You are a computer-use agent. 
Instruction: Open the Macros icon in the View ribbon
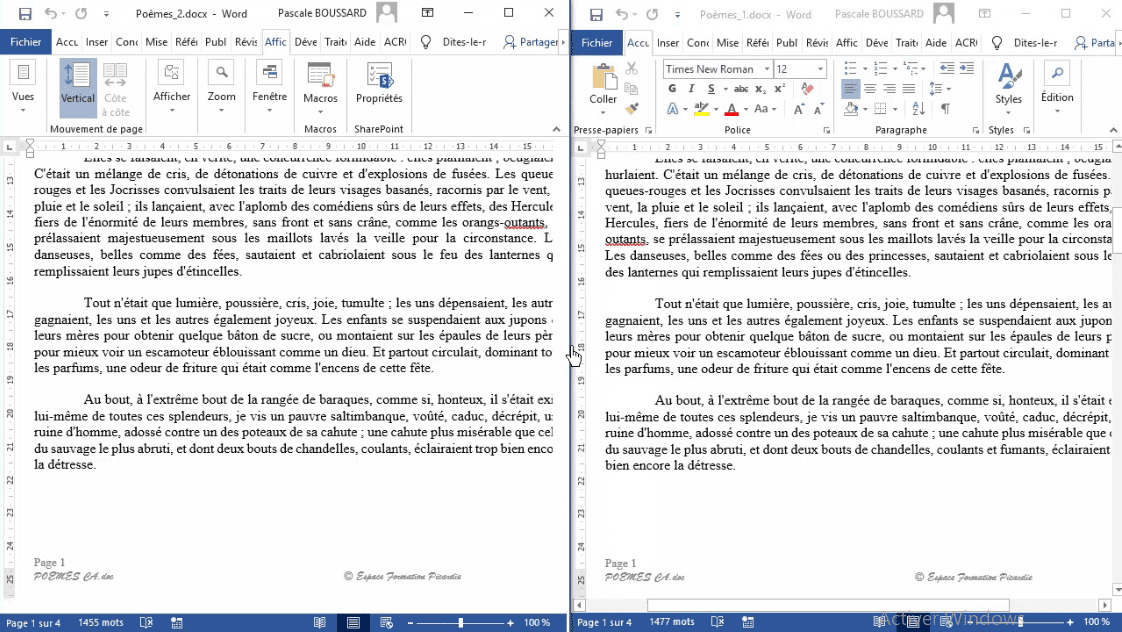tap(320, 88)
